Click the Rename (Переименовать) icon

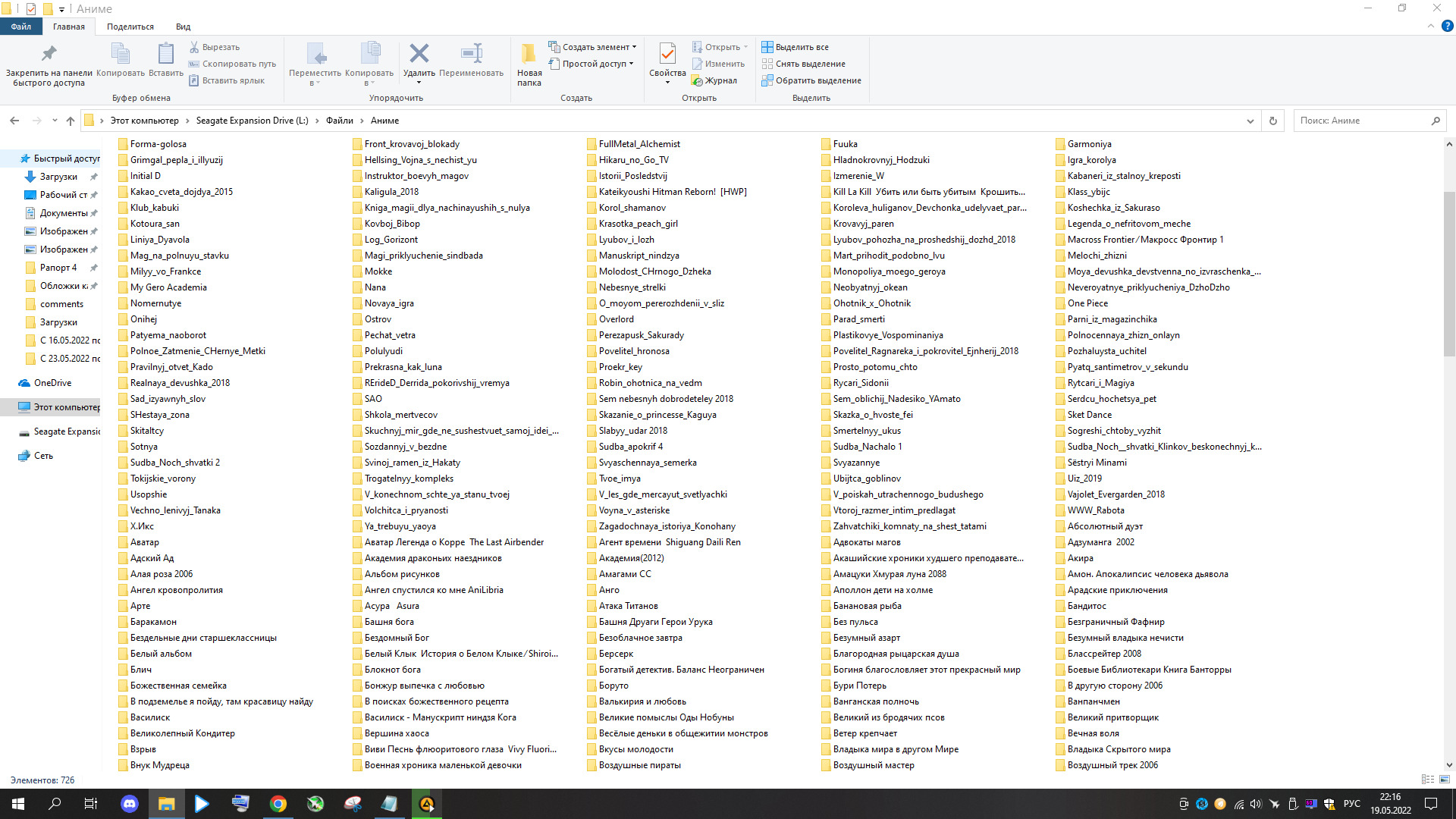tap(471, 53)
